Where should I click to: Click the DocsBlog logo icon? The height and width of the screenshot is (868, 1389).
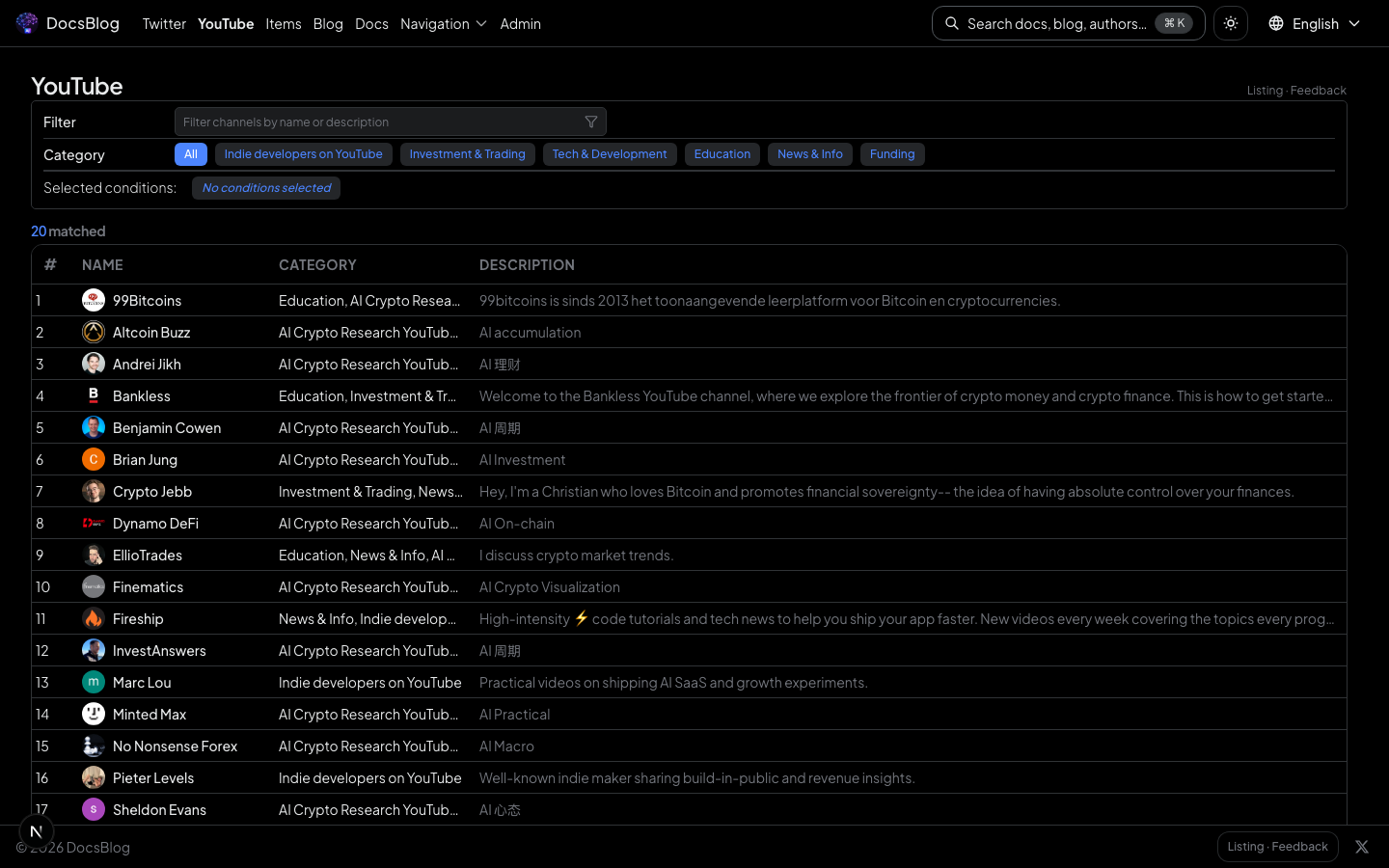tap(27, 23)
